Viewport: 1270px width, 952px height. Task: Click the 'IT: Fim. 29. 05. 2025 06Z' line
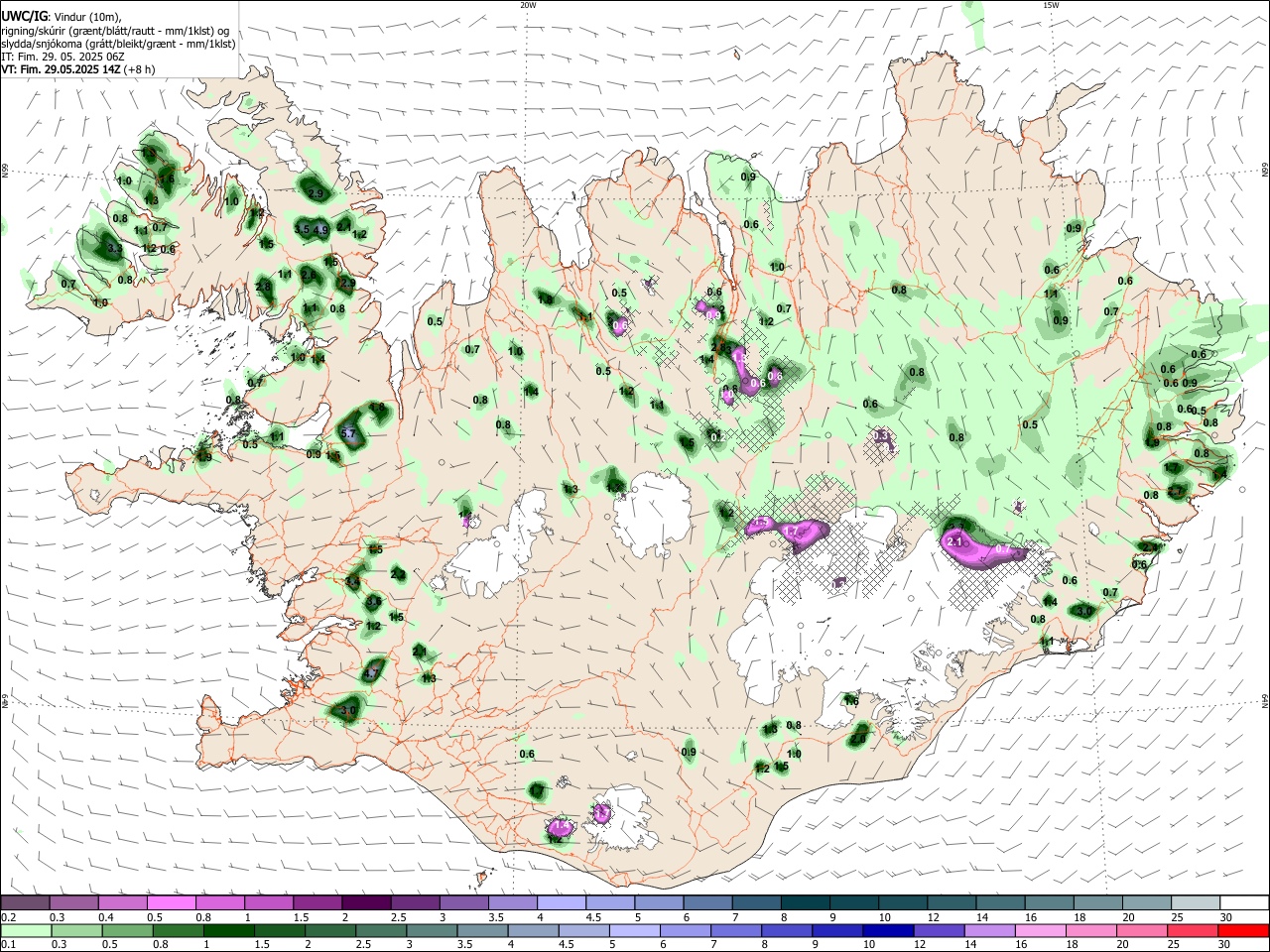pos(63,57)
